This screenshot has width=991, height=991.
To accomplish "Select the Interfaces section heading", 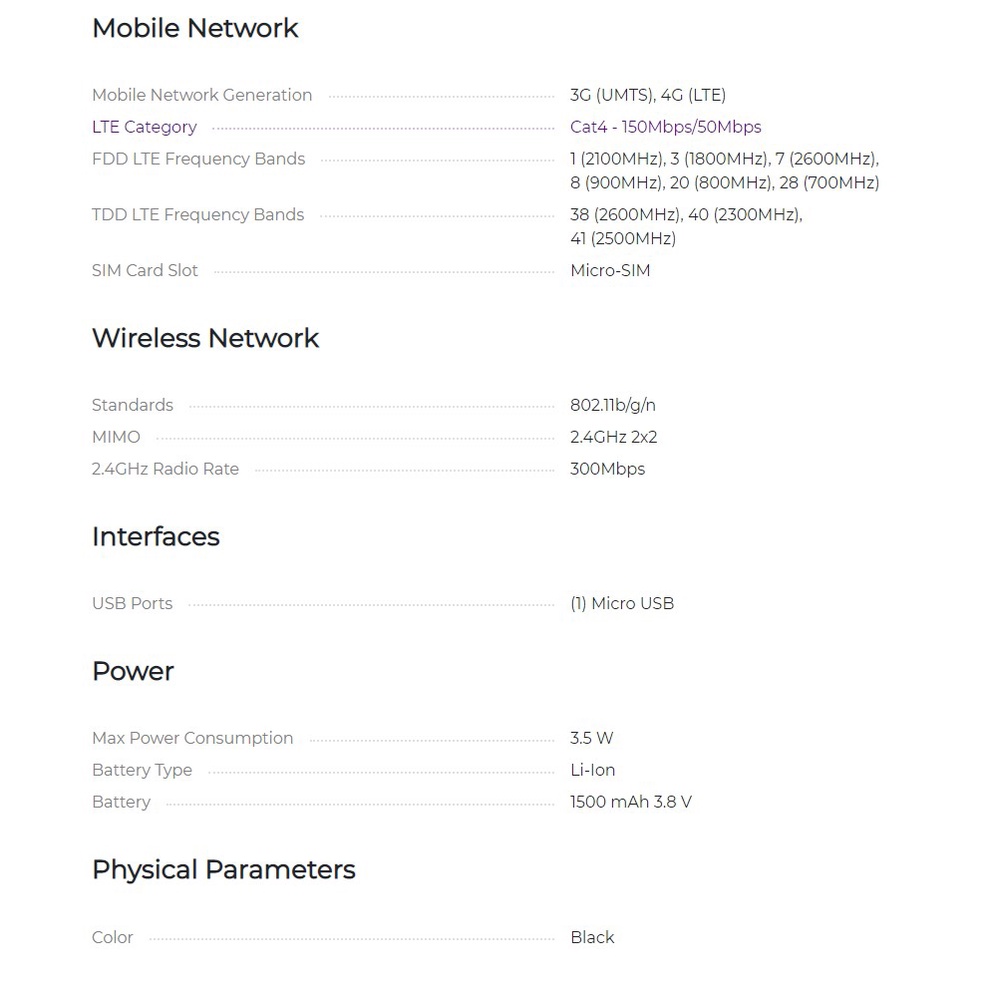I will click(x=155, y=537).
